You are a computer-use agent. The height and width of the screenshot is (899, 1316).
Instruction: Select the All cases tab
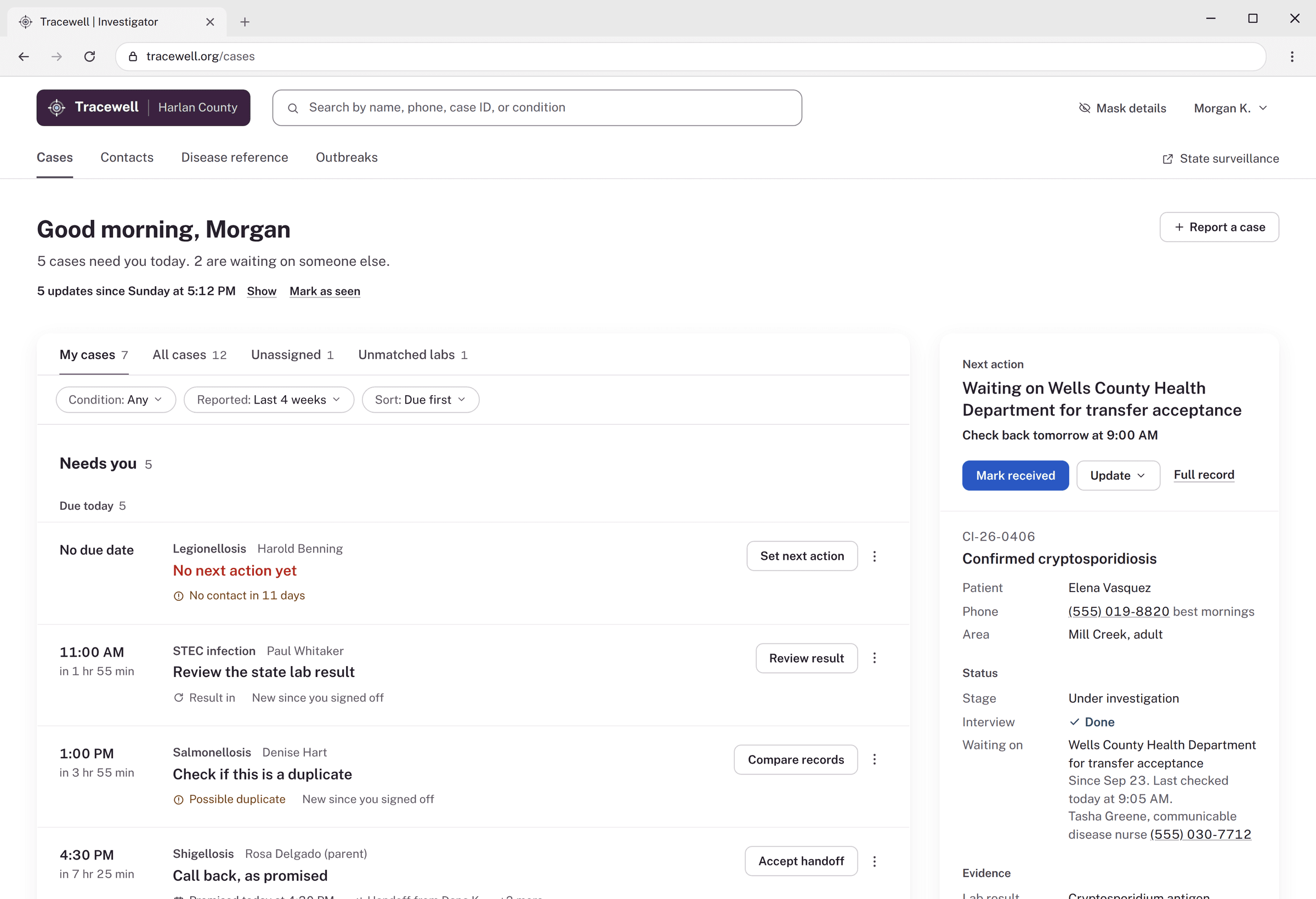[190, 354]
